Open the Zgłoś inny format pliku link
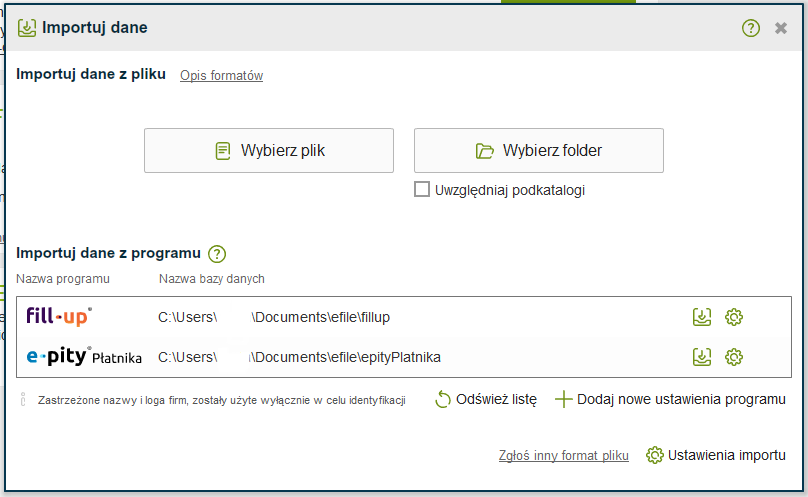Screen dimensions: 808x497 click(564, 456)
